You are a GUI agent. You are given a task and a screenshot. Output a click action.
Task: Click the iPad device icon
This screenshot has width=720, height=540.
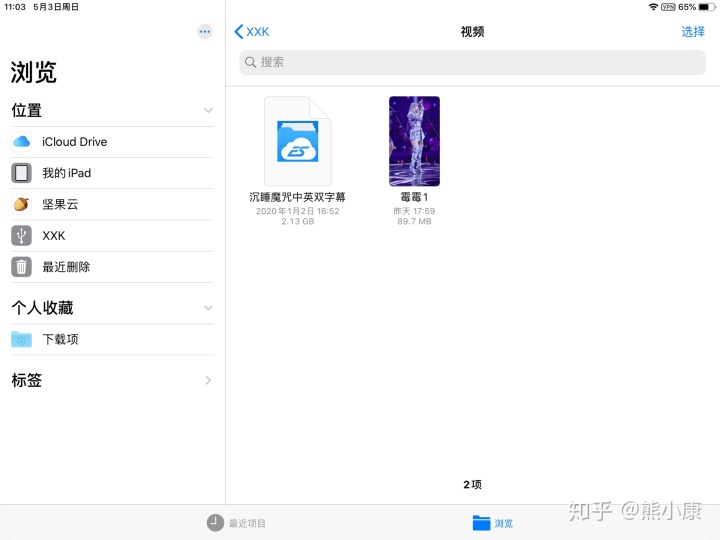point(21,173)
